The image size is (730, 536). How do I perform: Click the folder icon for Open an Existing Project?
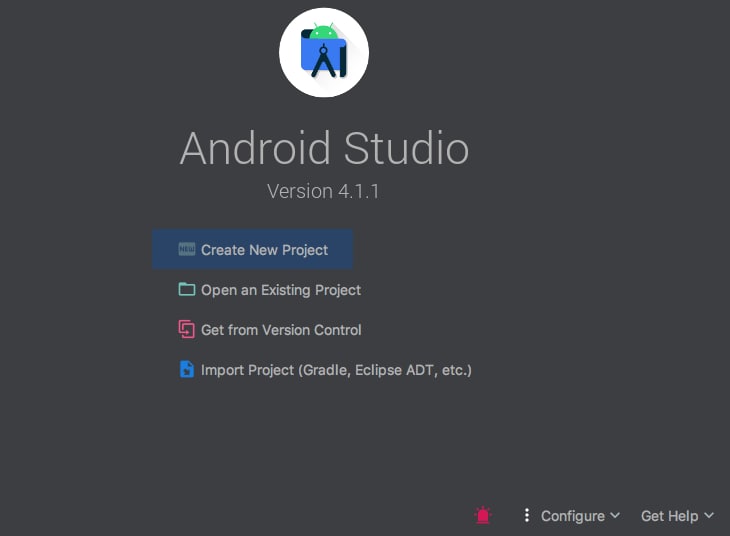(187, 289)
